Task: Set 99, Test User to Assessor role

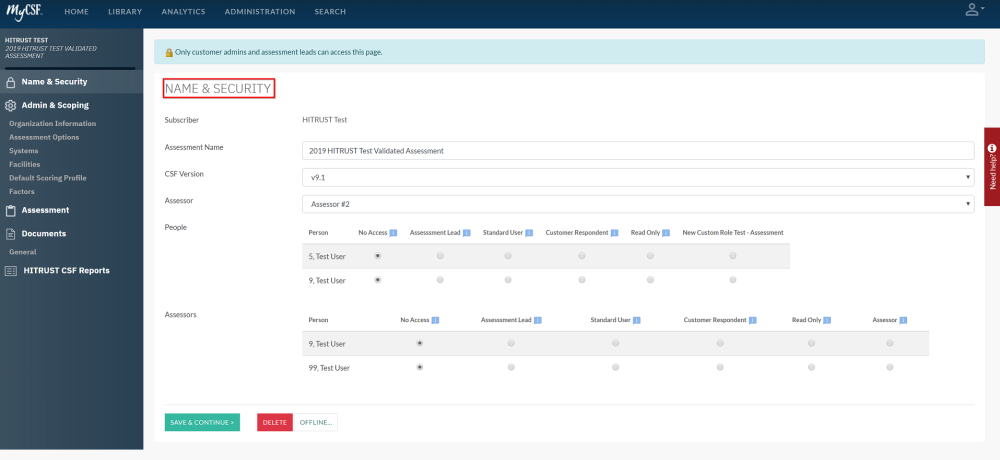Action: [890, 367]
